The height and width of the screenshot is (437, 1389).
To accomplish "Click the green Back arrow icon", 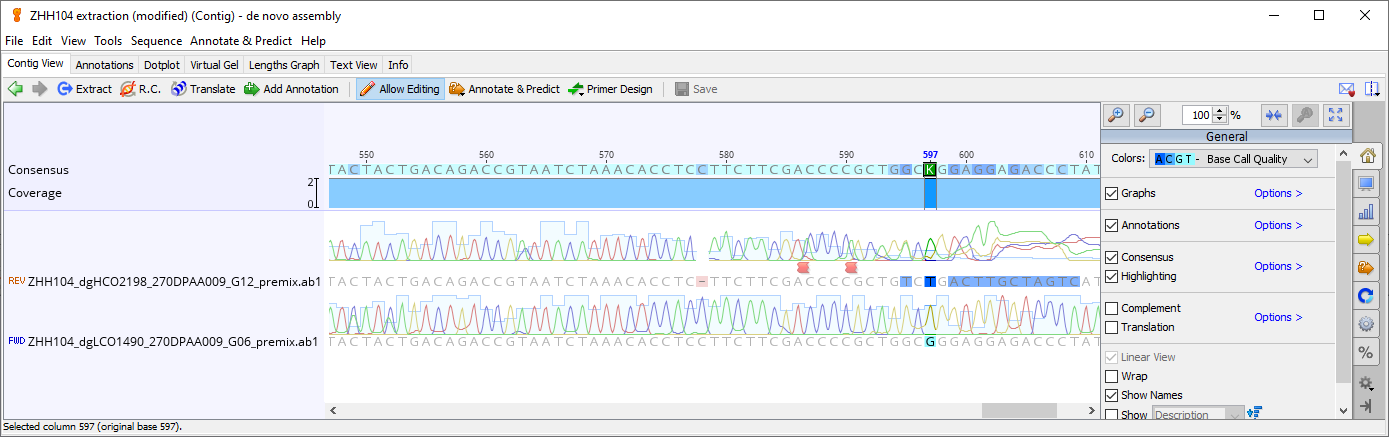I will (15, 89).
